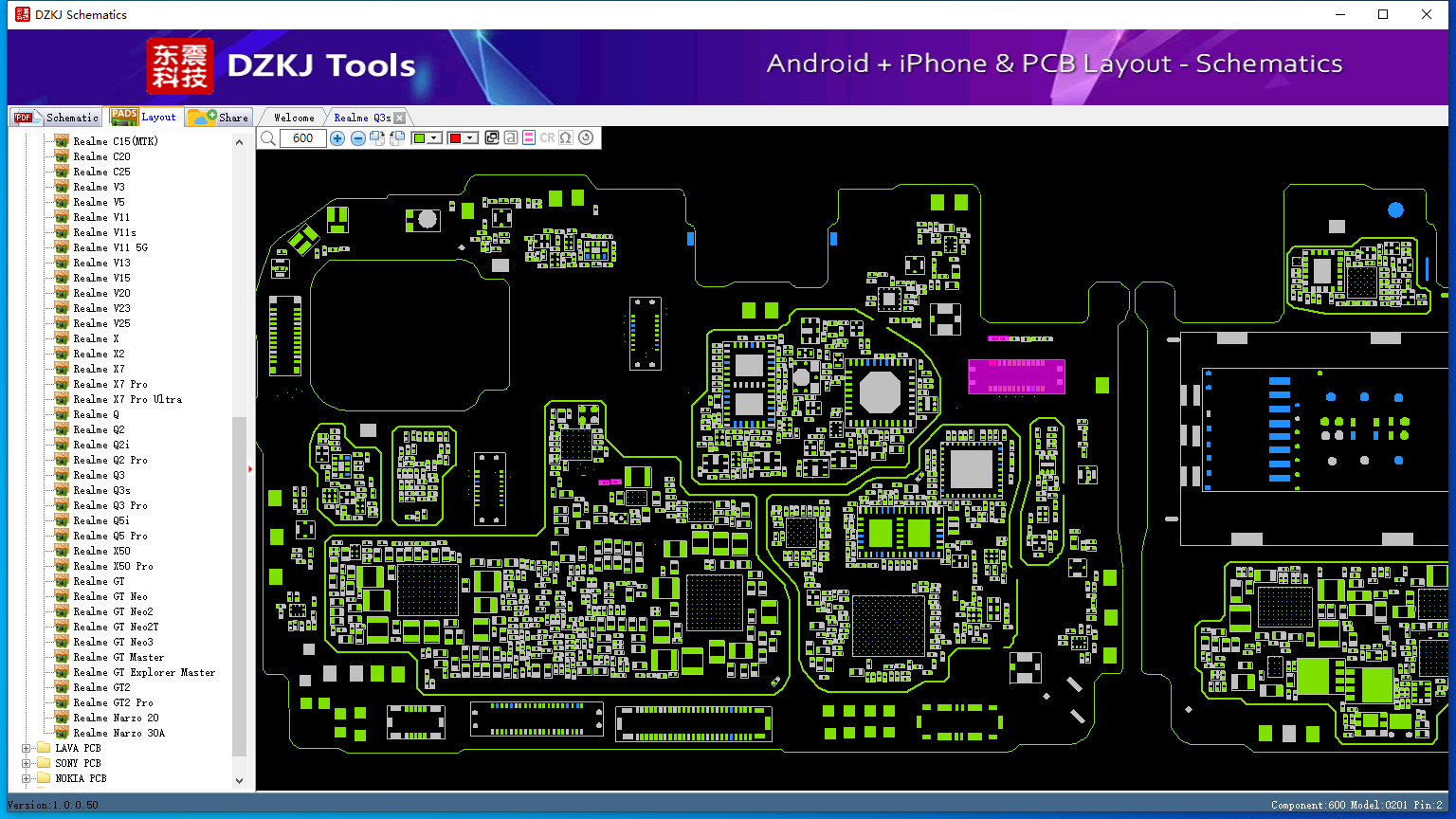The height and width of the screenshot is (819, 1456).
Task: Click the DZKJ red logo in banner
Action: point(180,66)
